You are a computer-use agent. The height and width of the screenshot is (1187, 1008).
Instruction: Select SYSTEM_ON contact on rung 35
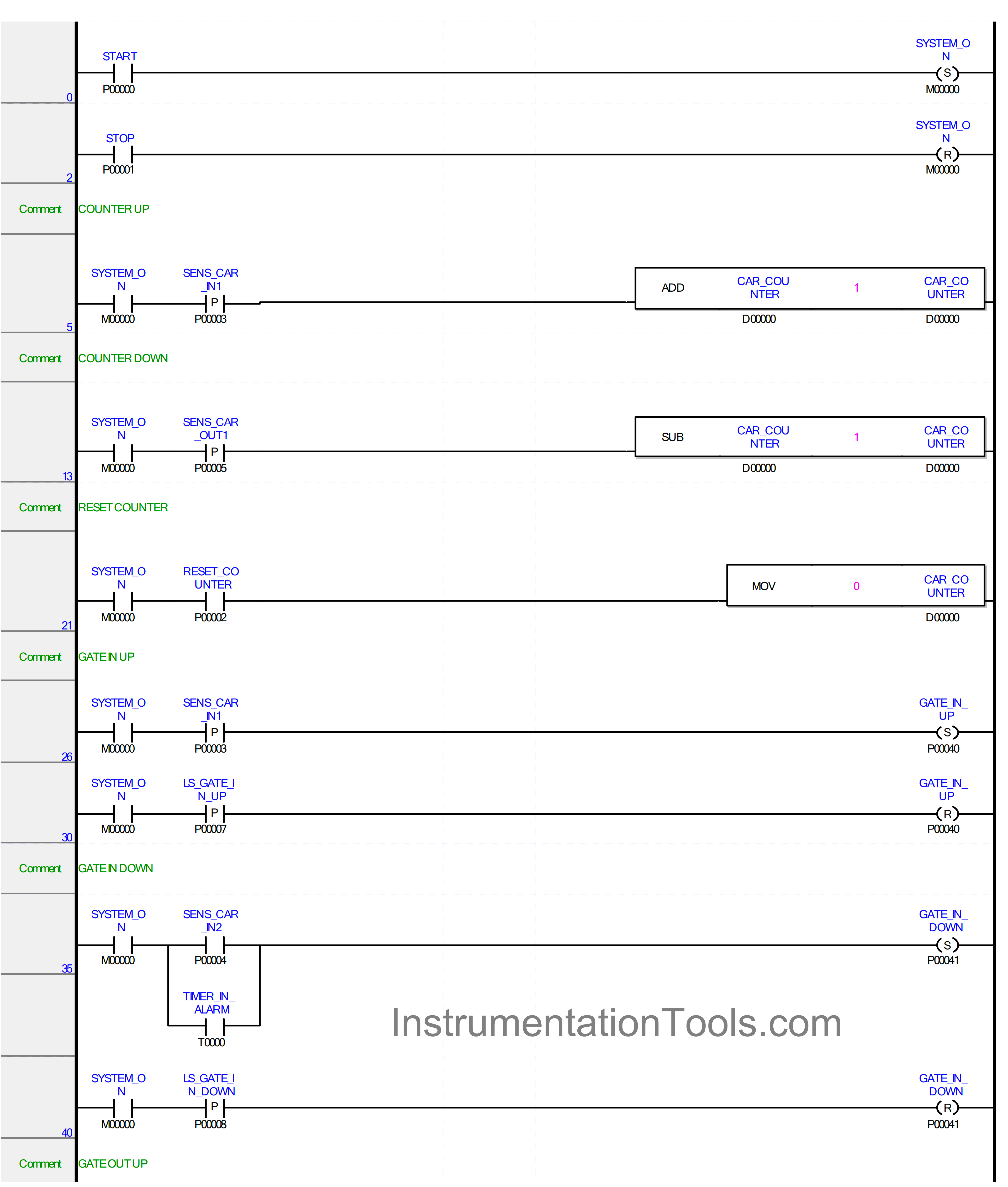click(123, 945)
